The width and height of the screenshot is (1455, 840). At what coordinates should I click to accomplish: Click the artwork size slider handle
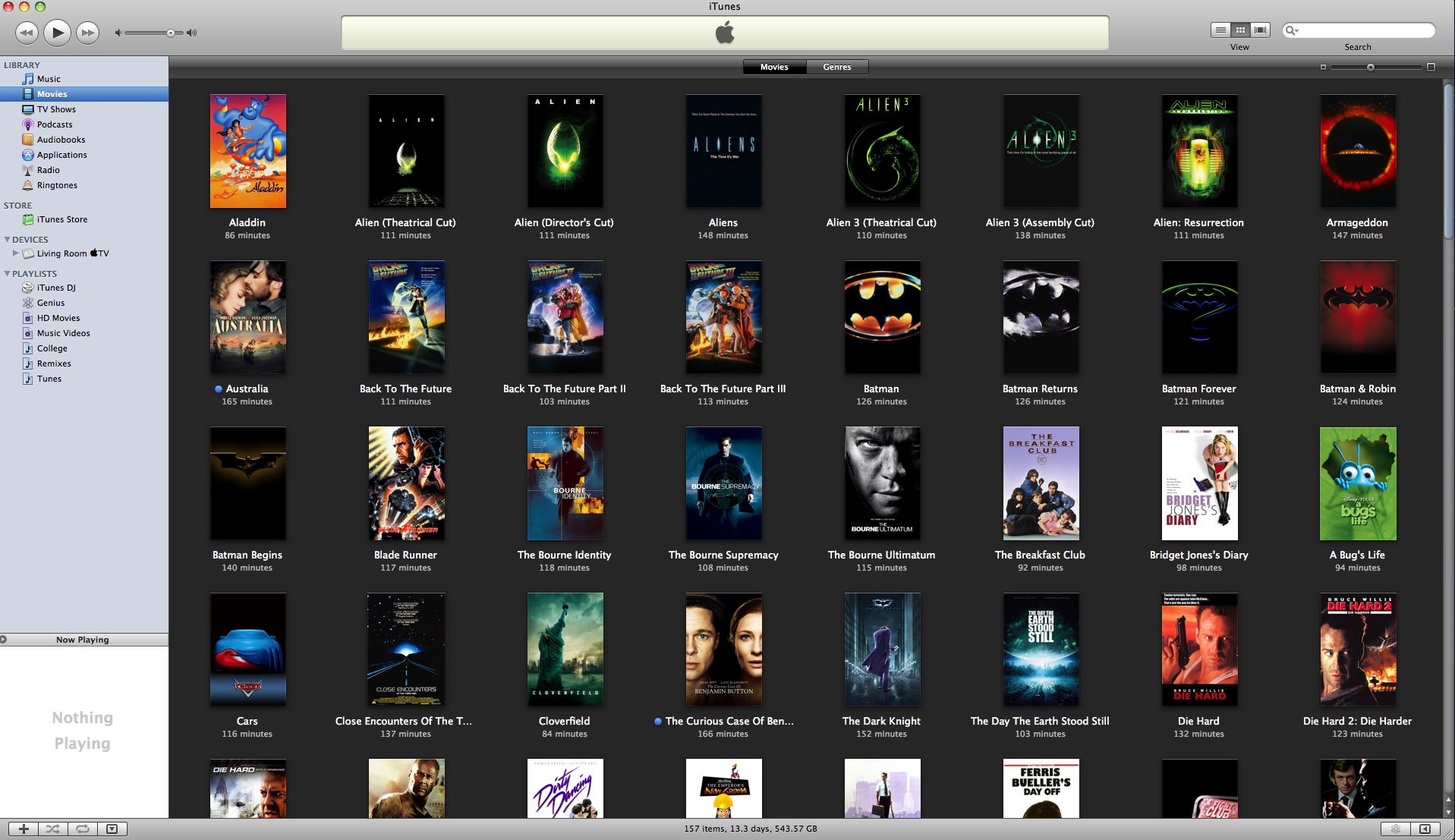(x=1371, y=67)
